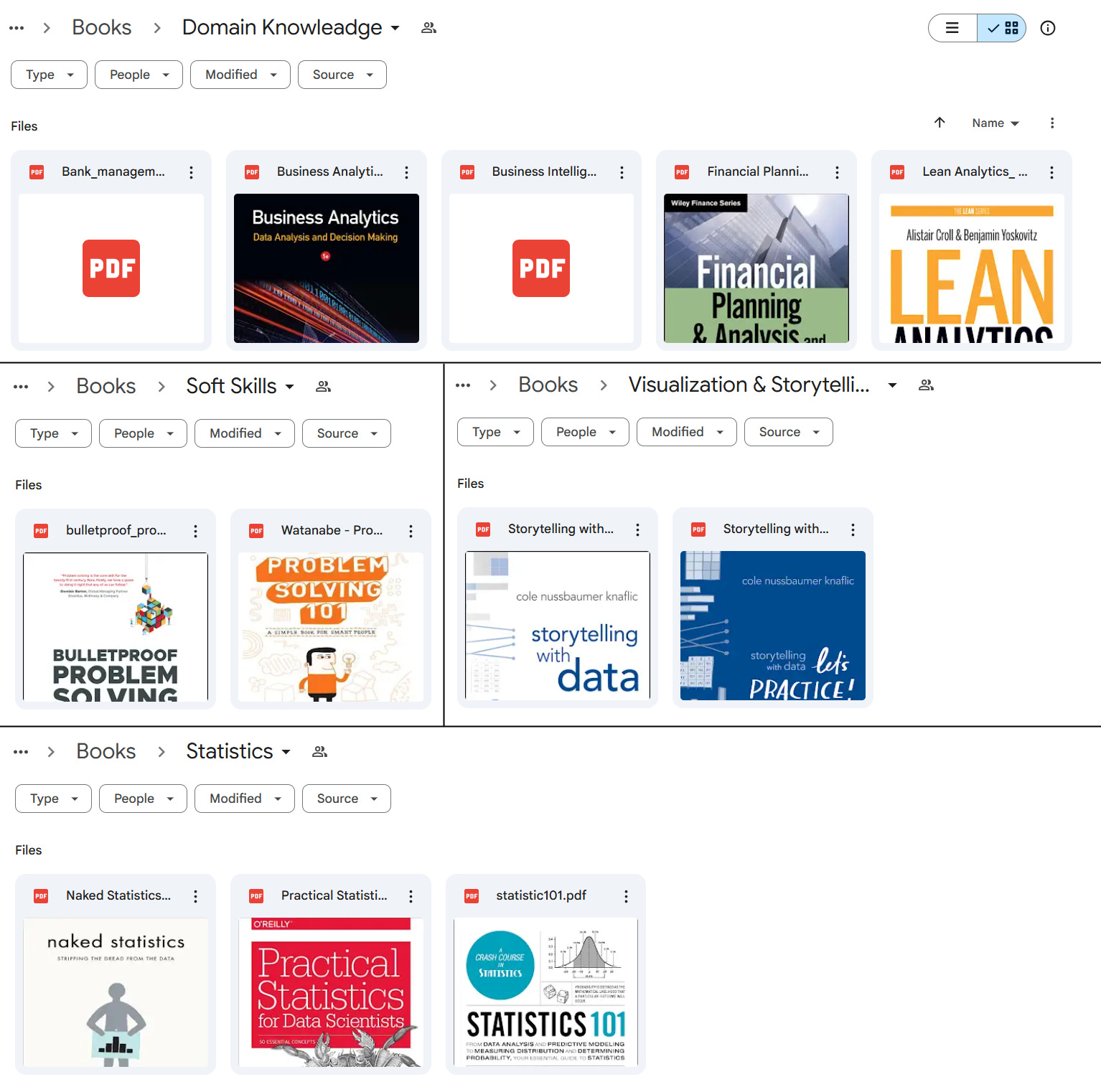Show hidden breadcrumb path in Soft Skills pane
The width and height of the screenshot is (1101, 1092).
pyautogui.click(x=21, y=387)
